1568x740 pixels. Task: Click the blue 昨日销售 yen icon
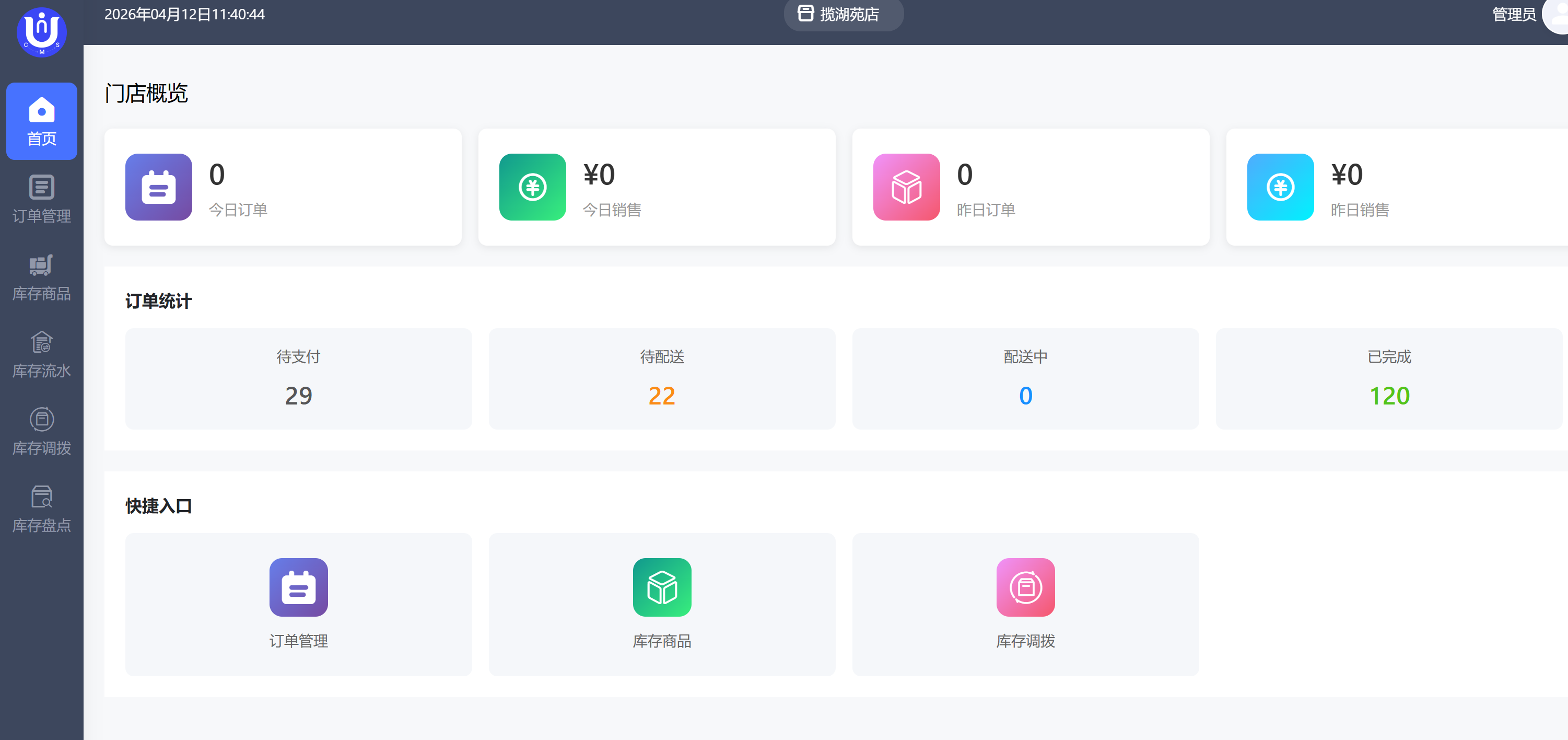[x=1280, y=187]
